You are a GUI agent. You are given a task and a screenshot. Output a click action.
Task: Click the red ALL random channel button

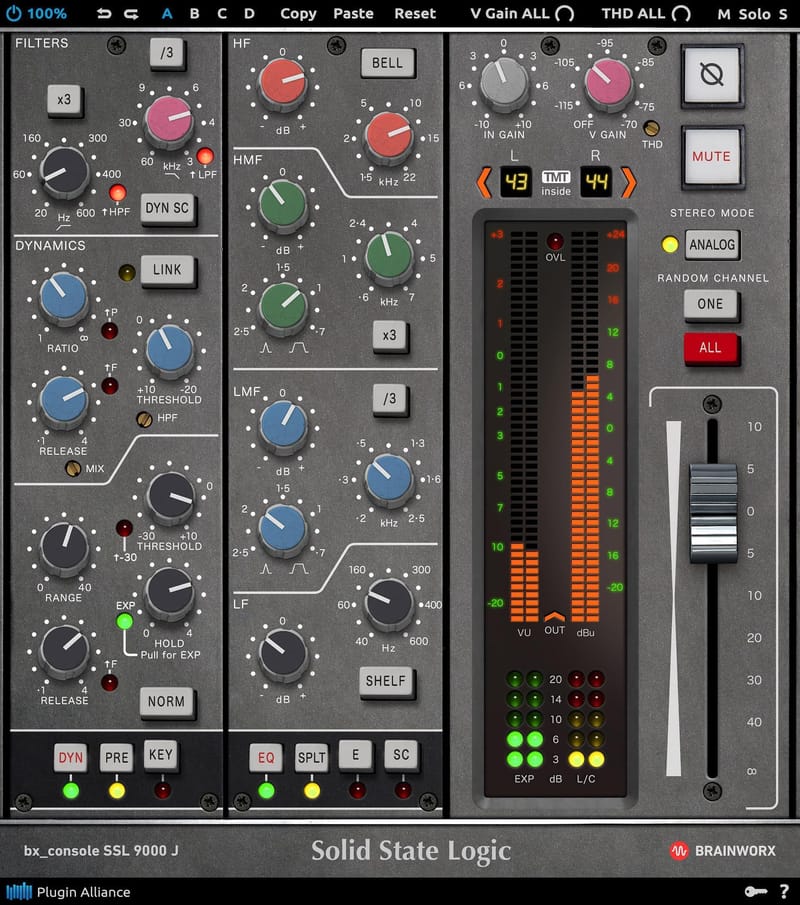[712, 348]
